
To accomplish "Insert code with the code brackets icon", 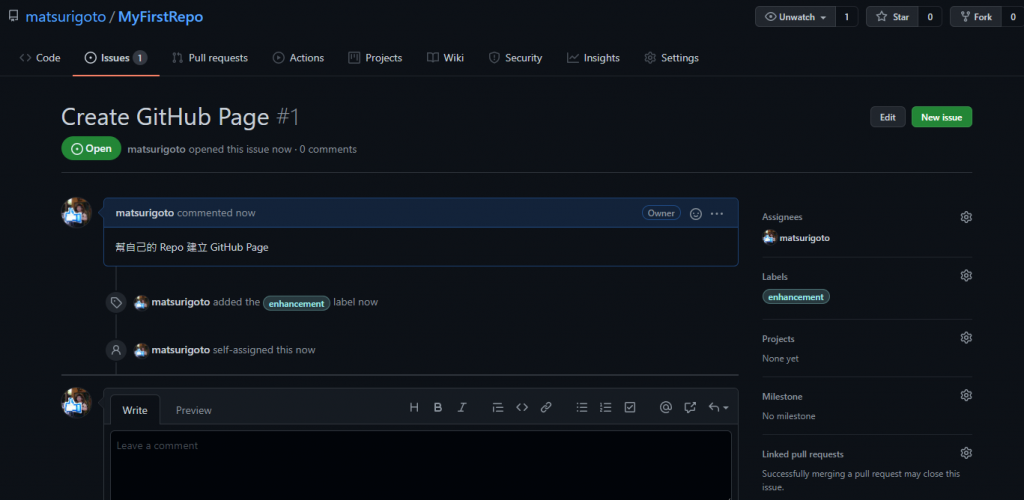I will point(522,407).
